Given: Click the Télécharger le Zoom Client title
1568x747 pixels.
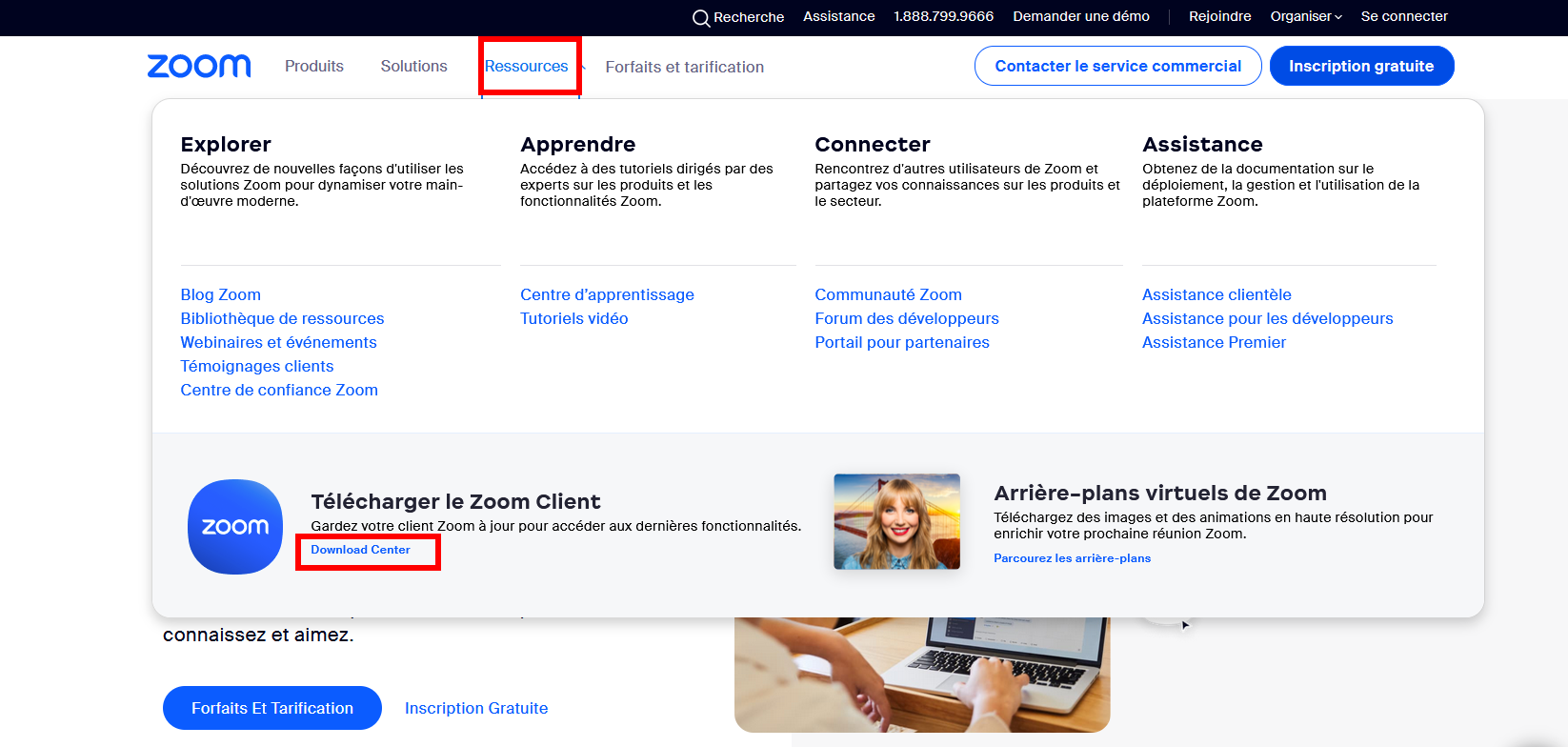Looking at the screenshot, I should 456,501.
